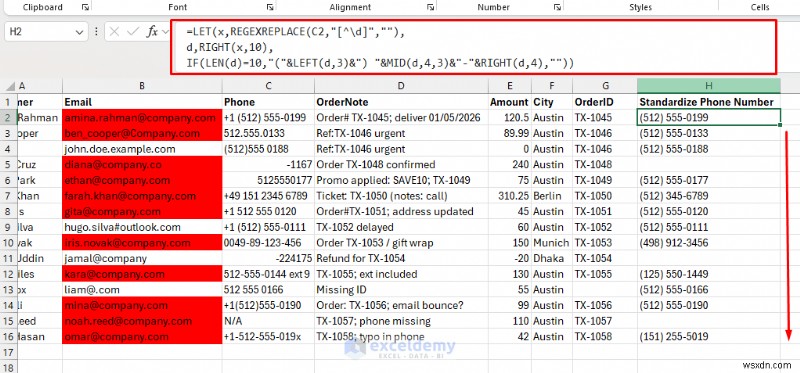800x373 pixels.
Task: Select note 'Promo applied: SAVE10; TX-1049'
Action: [401, 180]
